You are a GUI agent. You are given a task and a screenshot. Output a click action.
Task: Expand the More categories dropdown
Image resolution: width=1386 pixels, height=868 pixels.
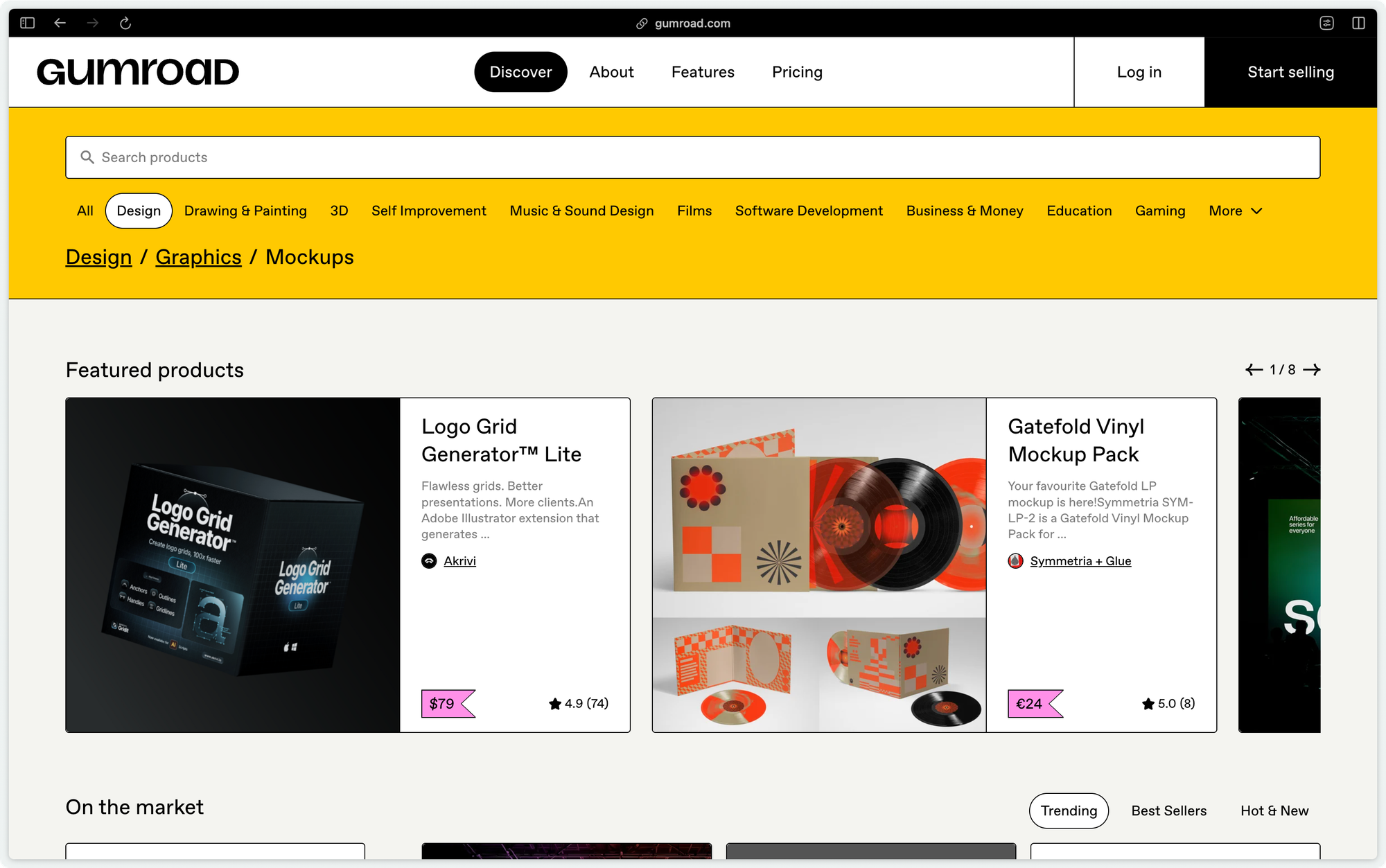[1236, 211]
